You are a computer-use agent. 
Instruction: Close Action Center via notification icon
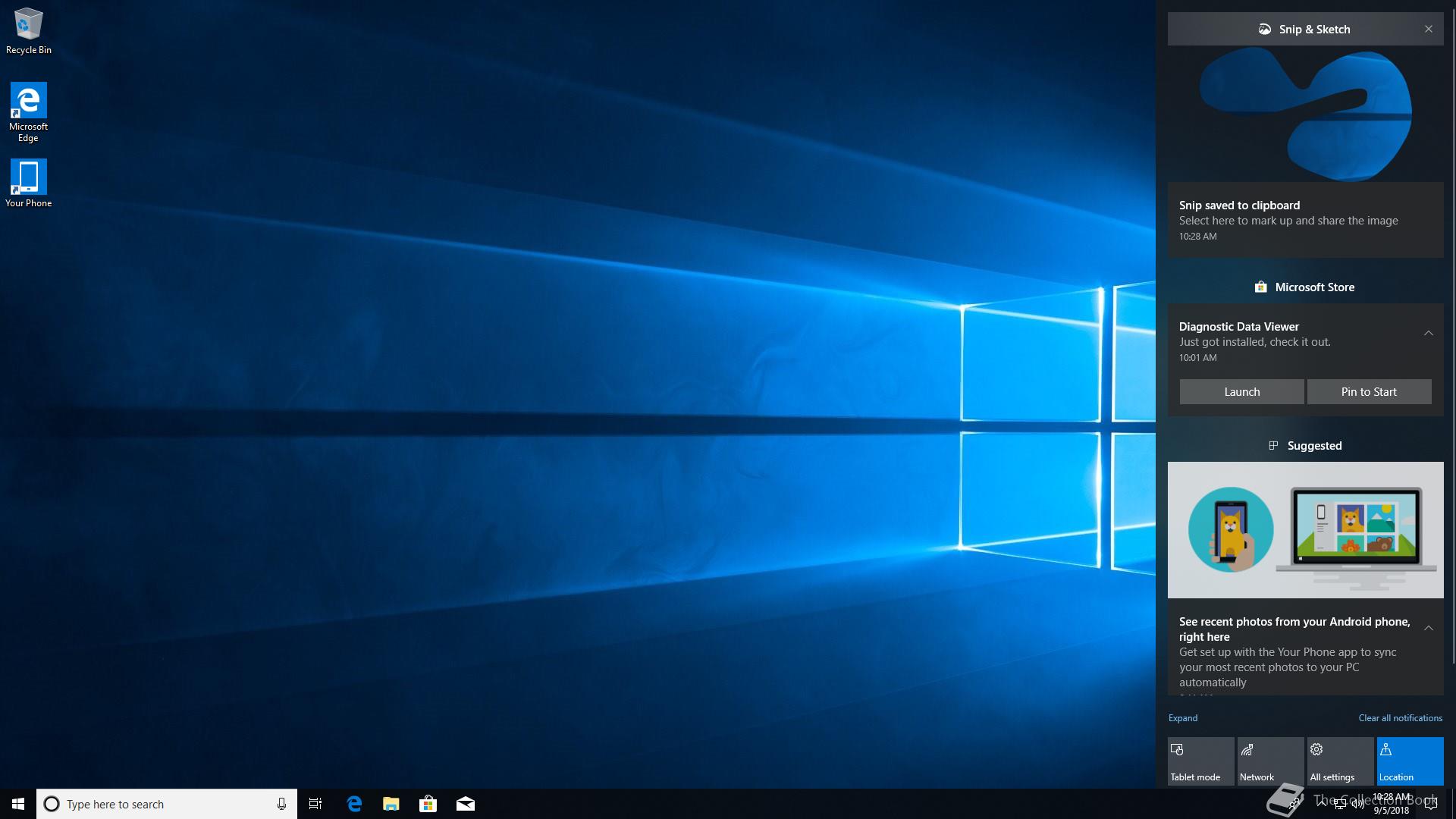point(1431,804)
